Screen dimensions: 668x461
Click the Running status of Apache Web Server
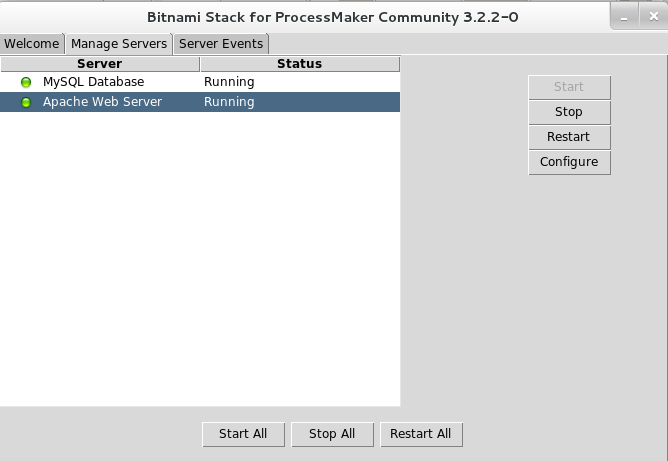pos(229,102)
